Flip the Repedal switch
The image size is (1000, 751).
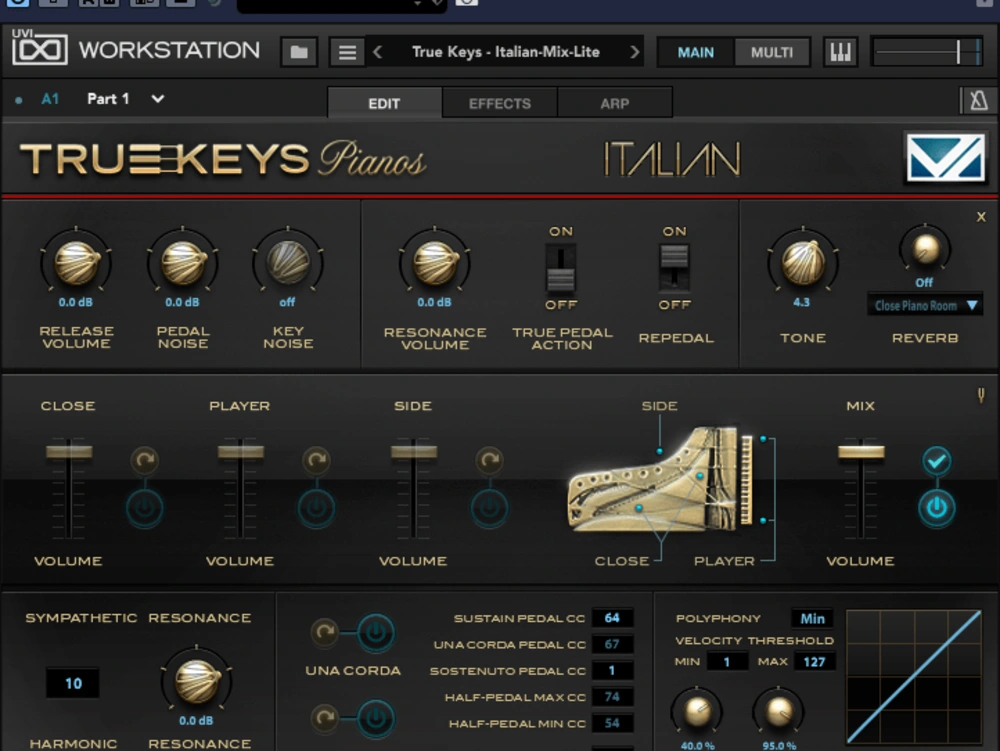click(x=674, y=266)
